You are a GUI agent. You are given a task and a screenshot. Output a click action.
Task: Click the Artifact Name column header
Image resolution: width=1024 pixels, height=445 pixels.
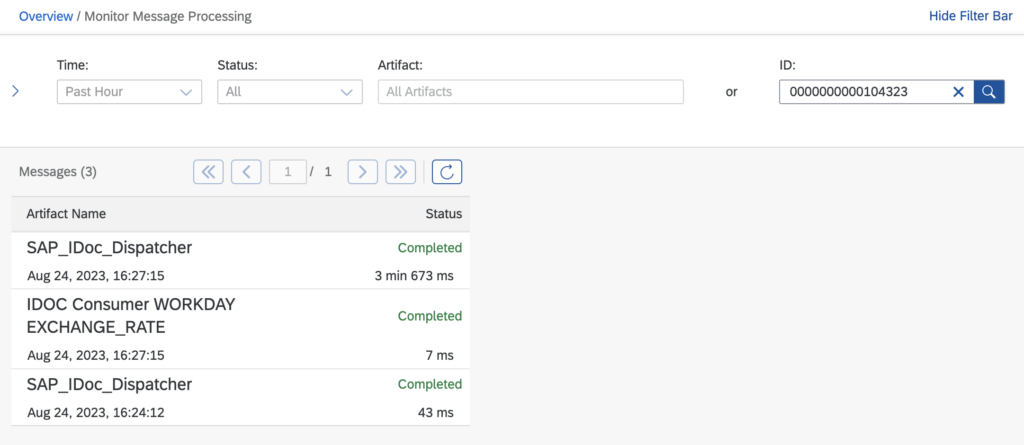tap(66, 214)
